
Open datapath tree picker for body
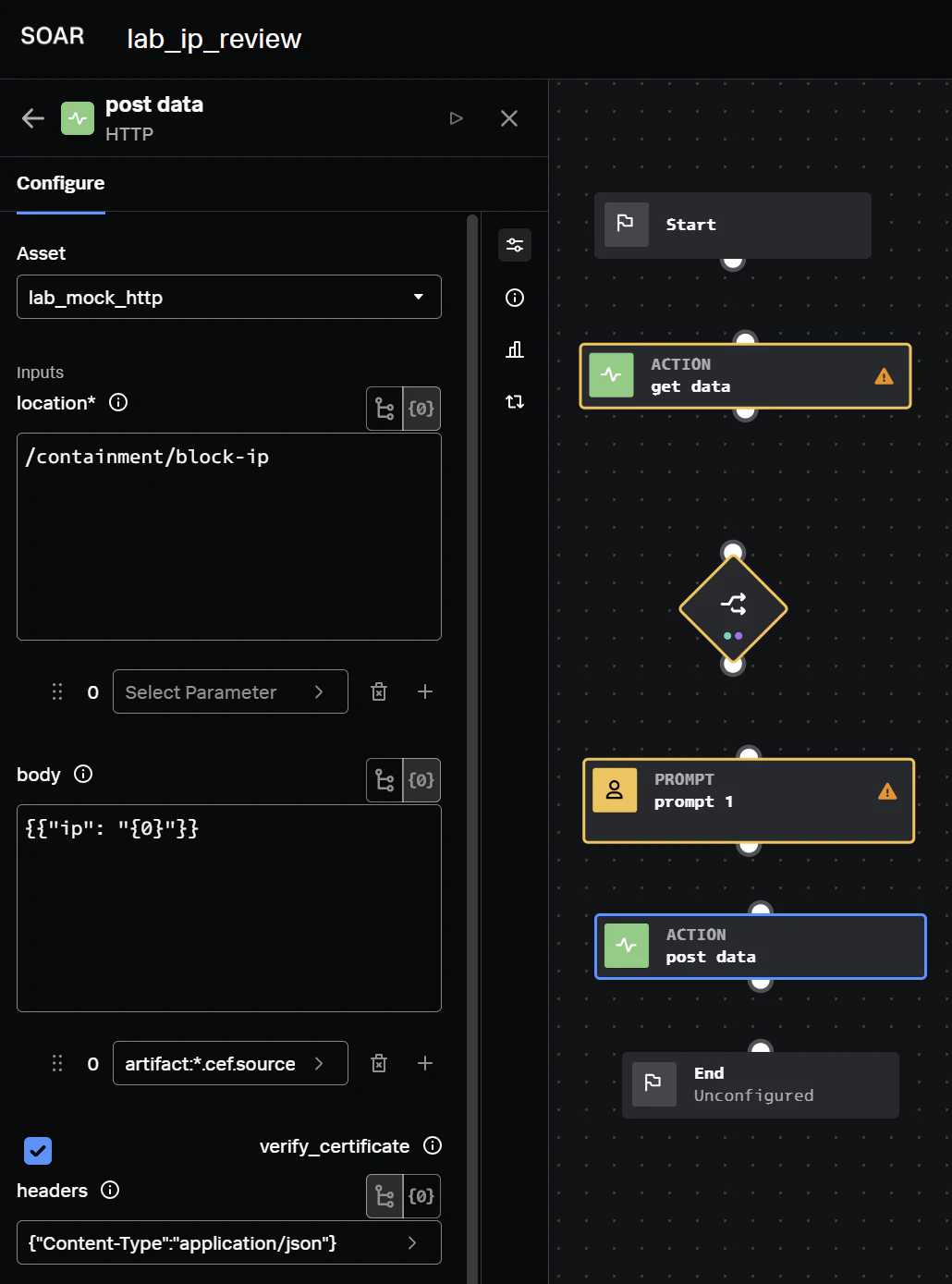tap(385, 780)
